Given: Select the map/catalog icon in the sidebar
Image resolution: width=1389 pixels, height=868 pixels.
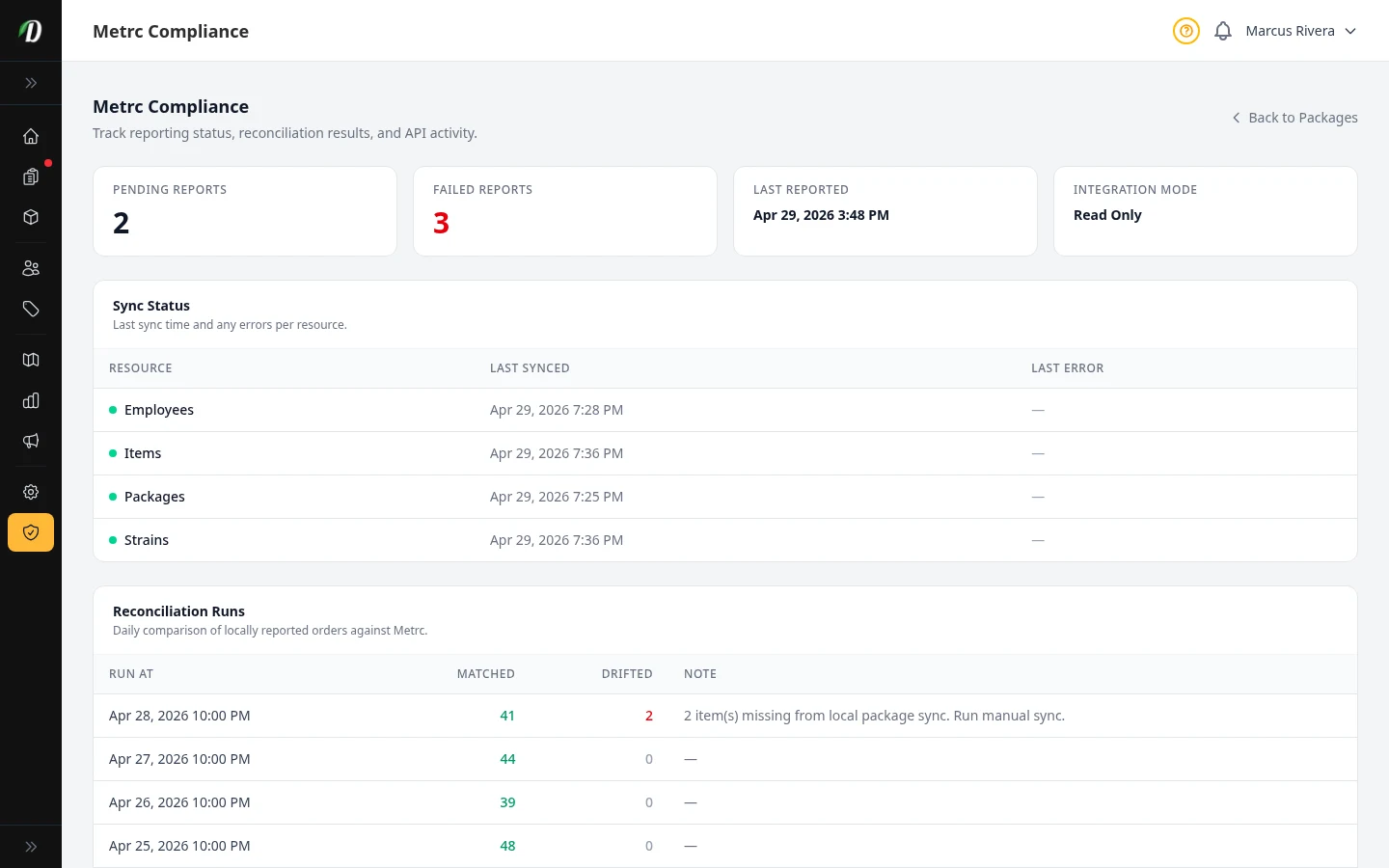Looking at the screenshot, I should pos(31,359).
